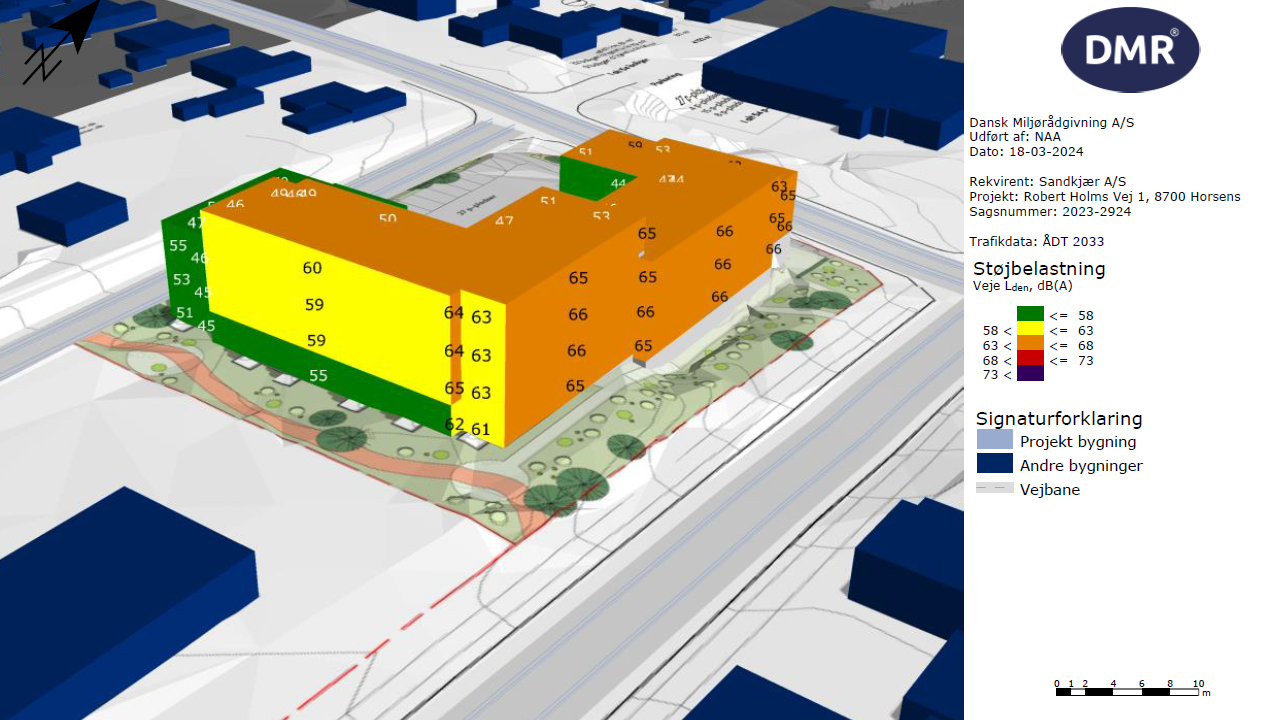Click the green <= 58 legend swatch
Screen dimensions: 1285x720
point(1030,314)
